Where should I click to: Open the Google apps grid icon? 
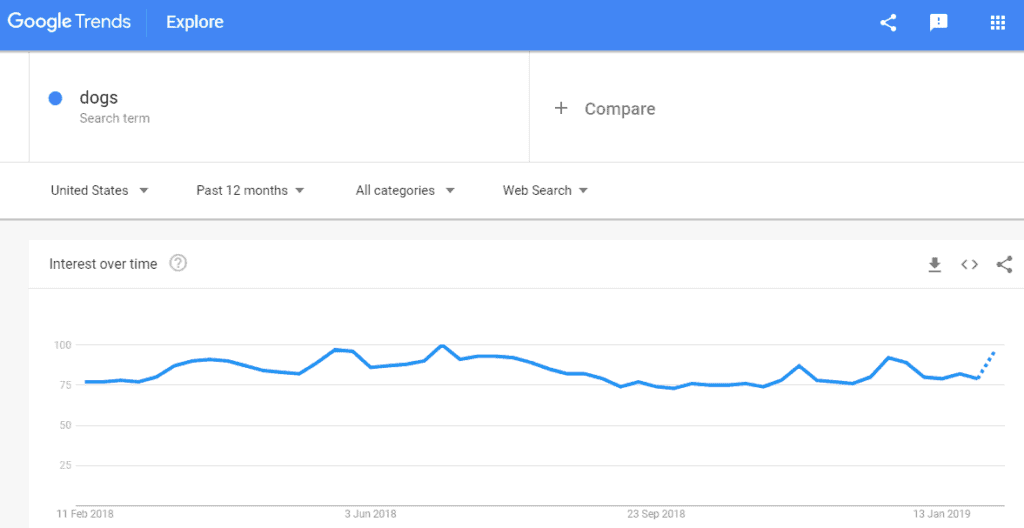[997, 23]
